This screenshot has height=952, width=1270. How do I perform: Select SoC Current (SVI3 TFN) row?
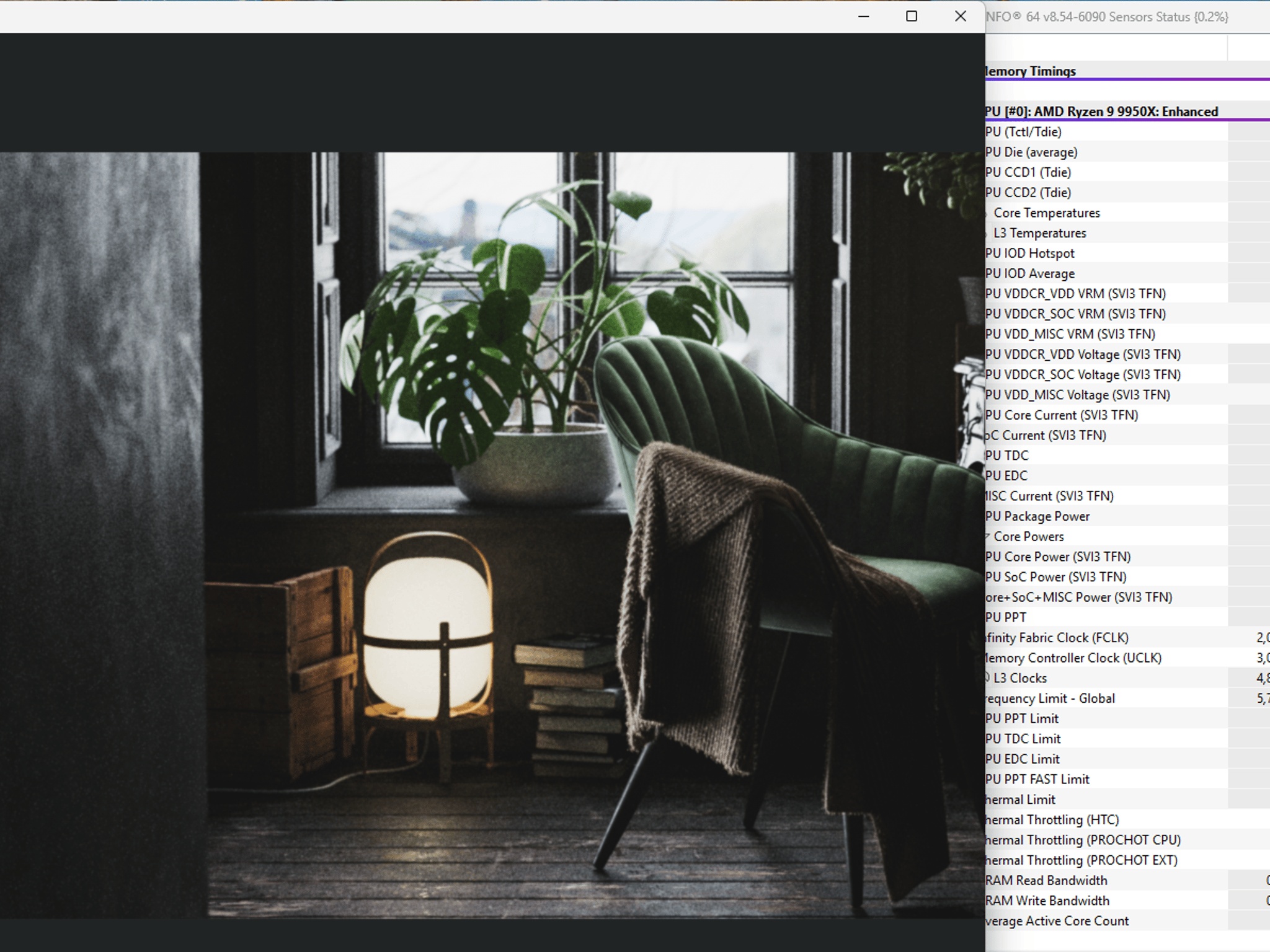1127,436
